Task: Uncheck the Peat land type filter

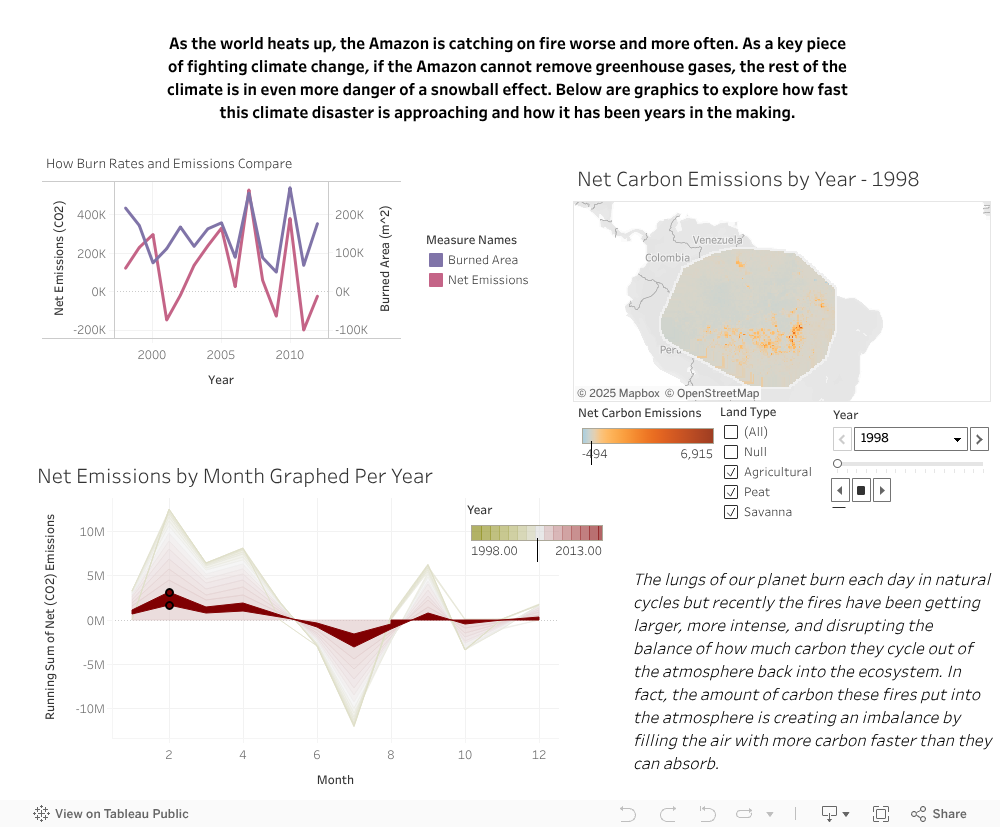Action: coord(731,491)
